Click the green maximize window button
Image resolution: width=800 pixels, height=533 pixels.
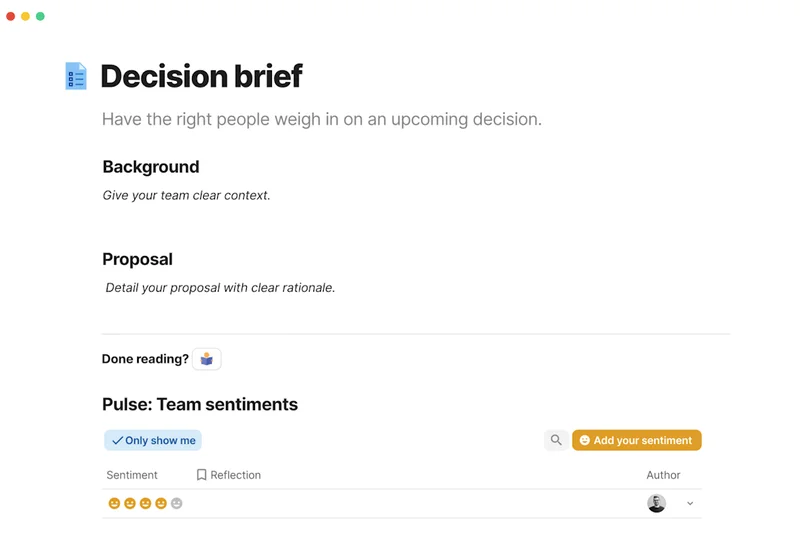tap(40, 17)
